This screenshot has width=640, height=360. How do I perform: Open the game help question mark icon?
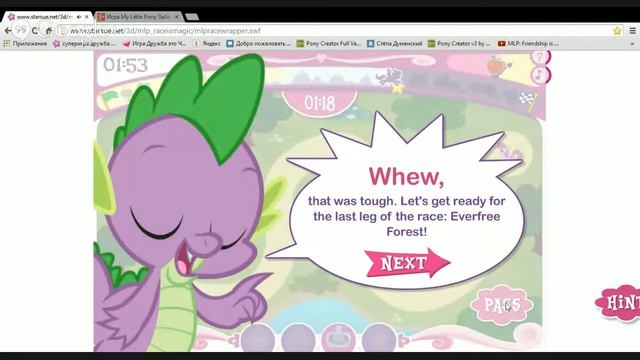540,58
